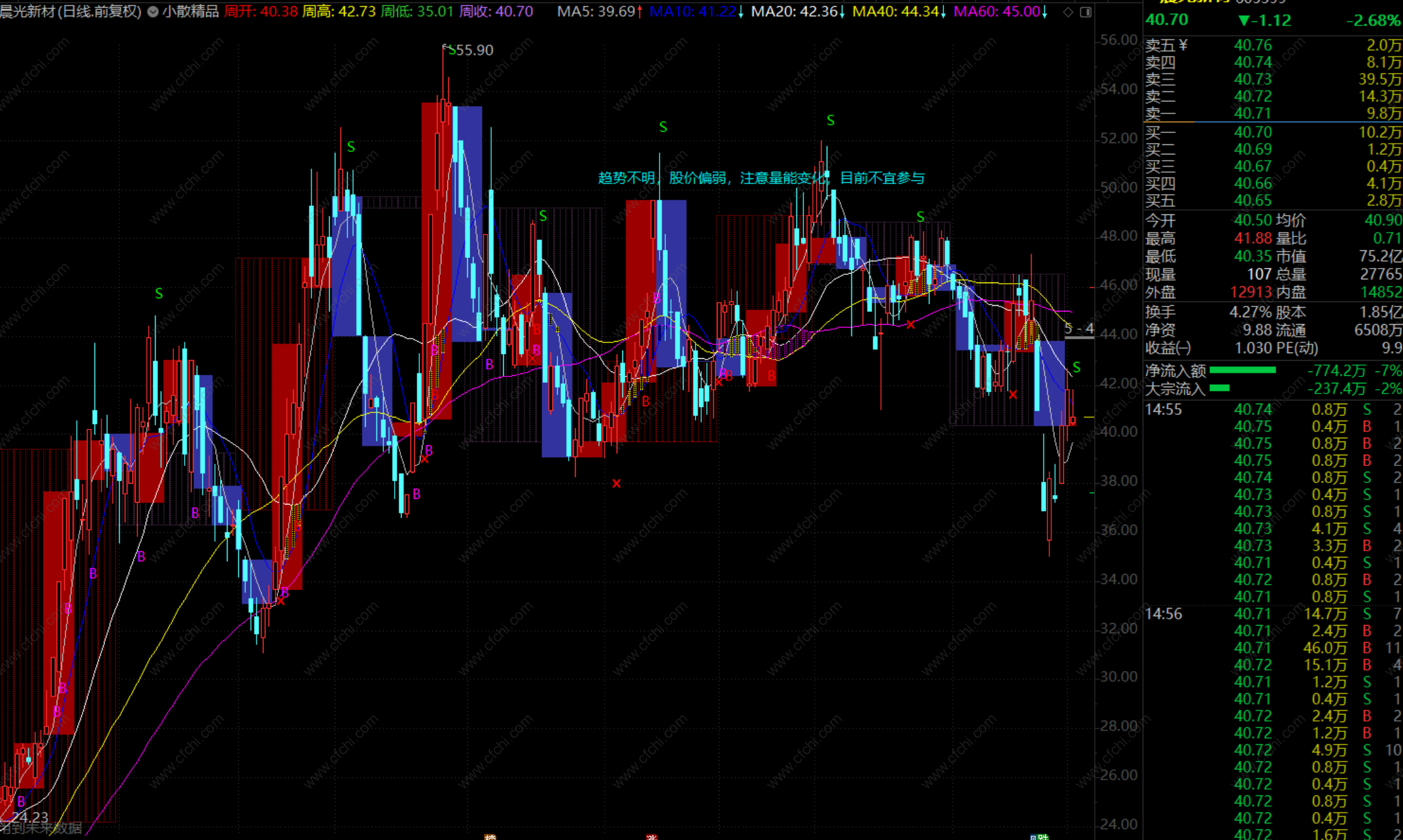Screen dimensions: 1403x840
Task: Click the green 净流入额 bar
Action: pyautogui.click(x=1242, y=370)
